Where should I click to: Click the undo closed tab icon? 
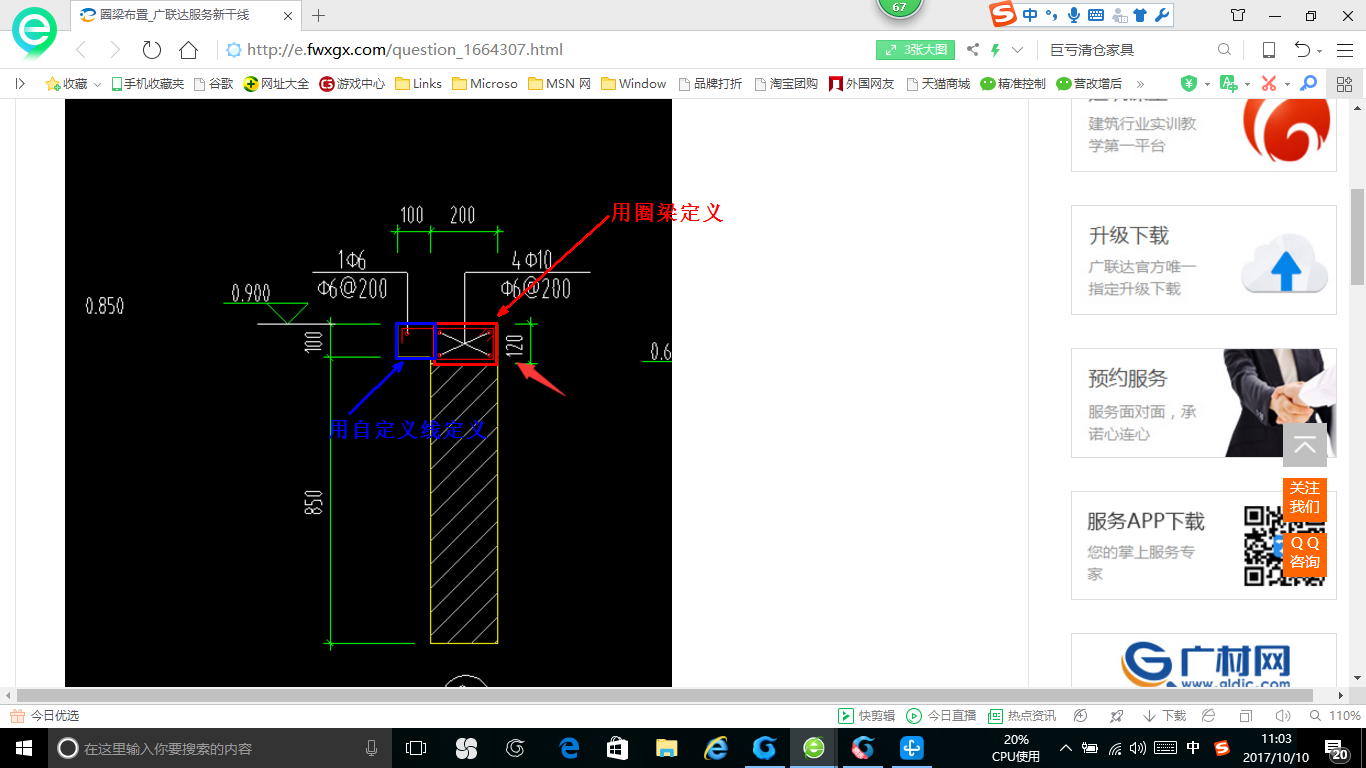1302,50
